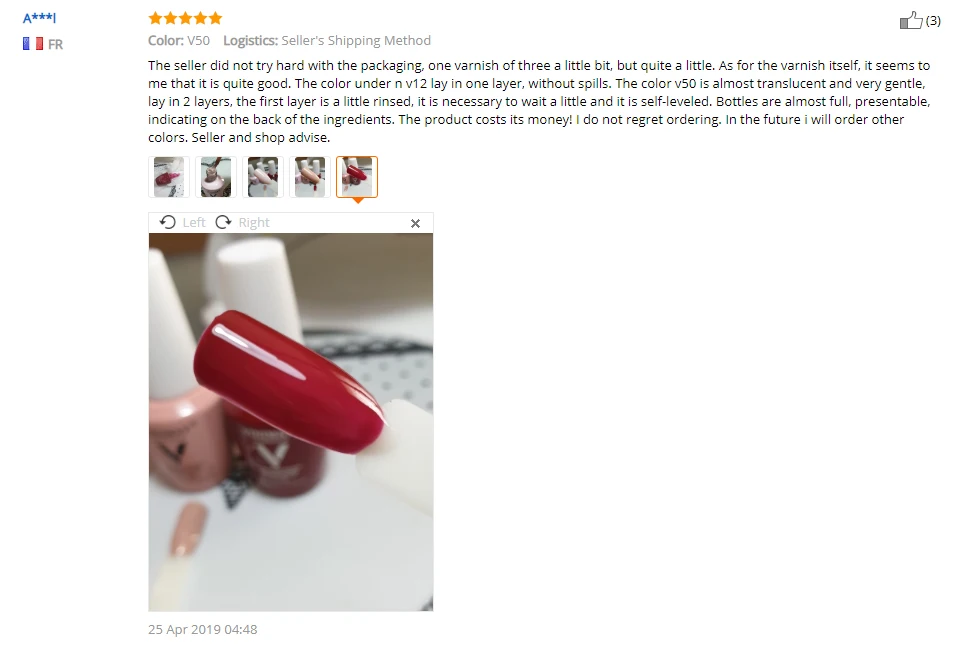
Task: Click the FR country code text
Action: (55, 44)
